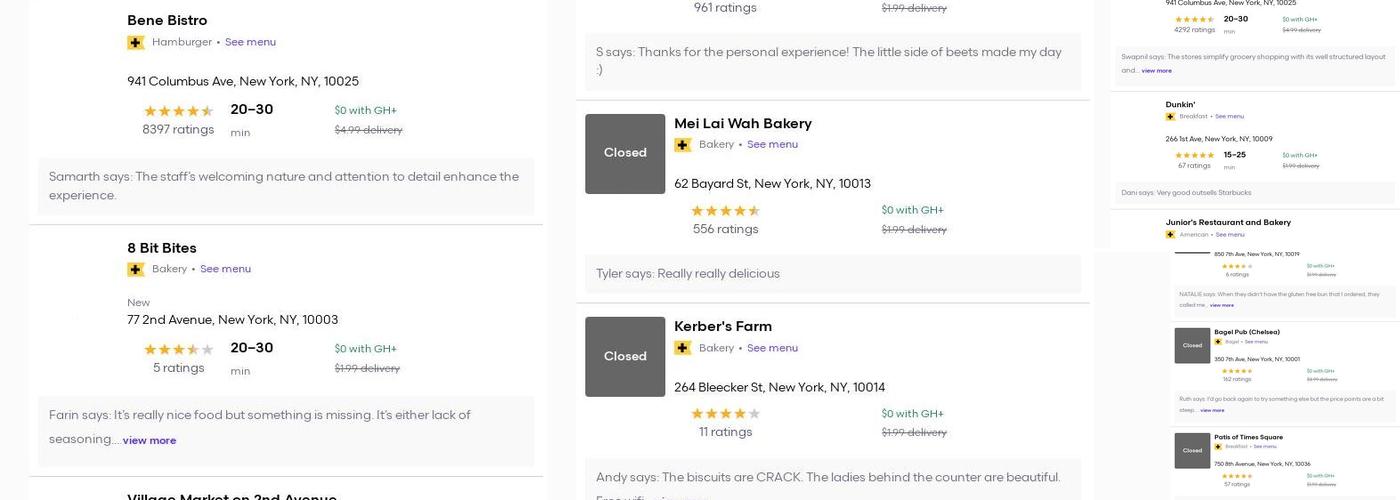Click the star rating for Kerber's Farm

coord(725,414)
